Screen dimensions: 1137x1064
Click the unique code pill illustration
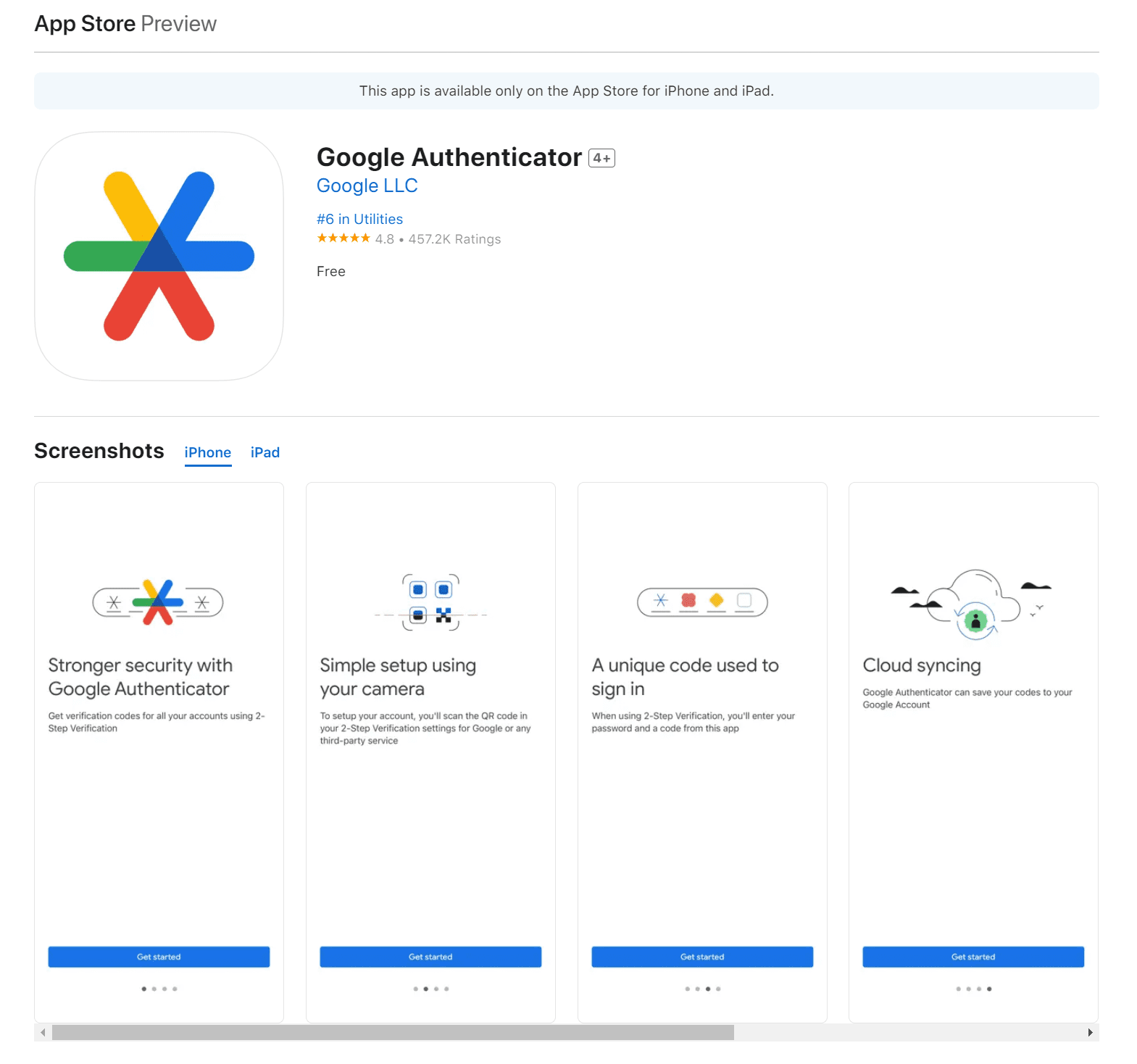(701, 602)
